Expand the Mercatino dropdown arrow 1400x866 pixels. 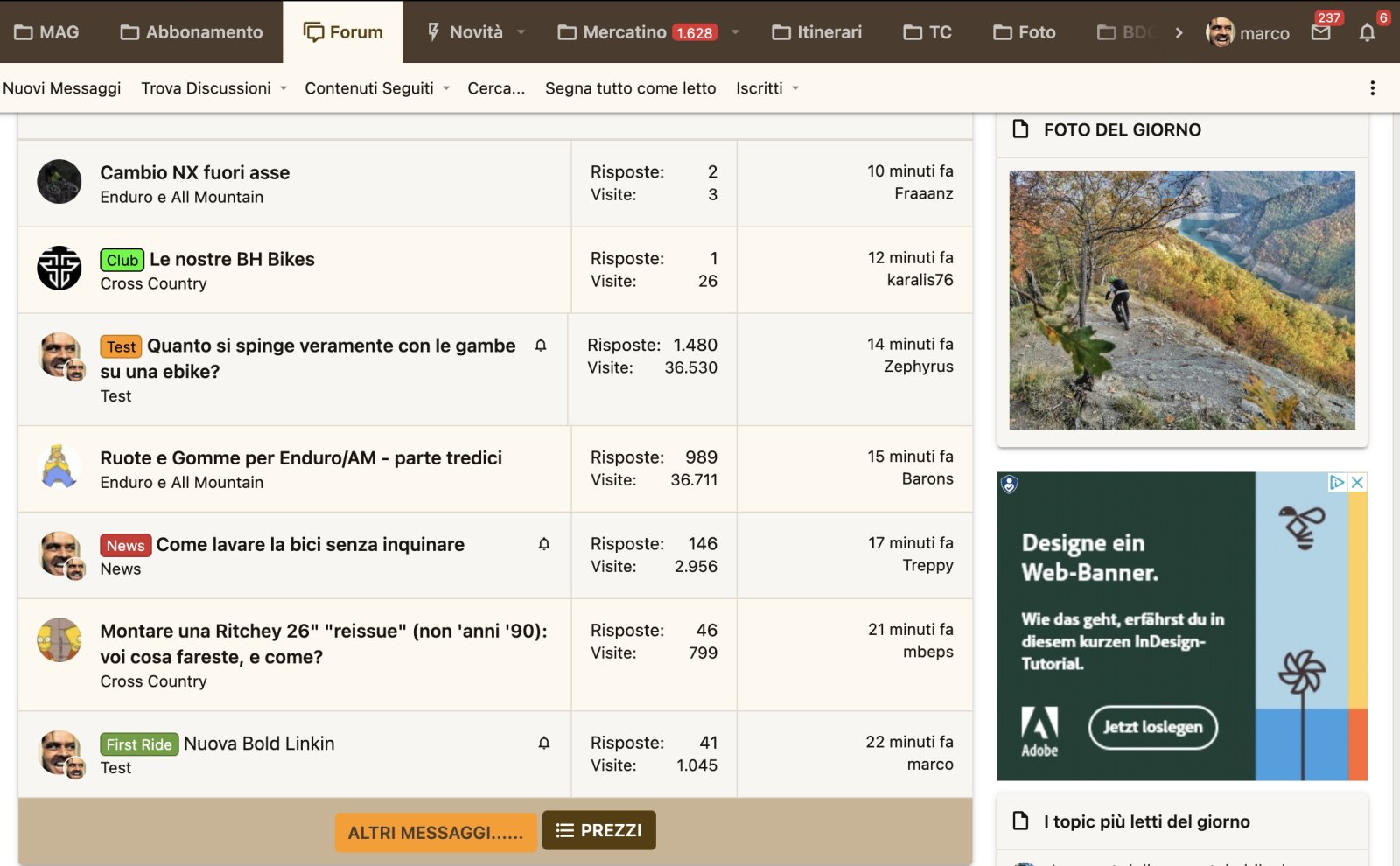point(735,32)
